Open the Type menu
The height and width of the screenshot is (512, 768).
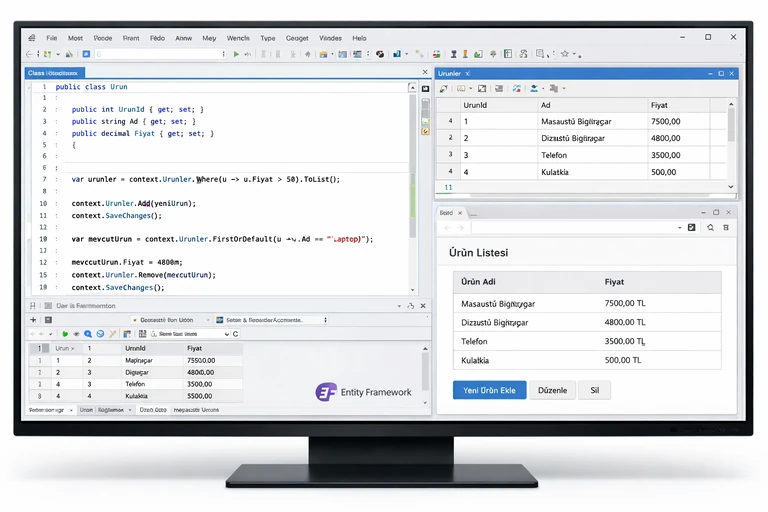pyautogui.click(x=267, y=38)
